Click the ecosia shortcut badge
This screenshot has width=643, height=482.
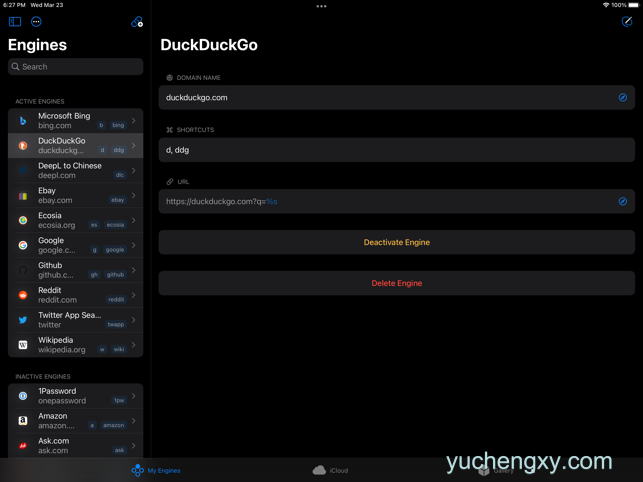coord(115,225)
